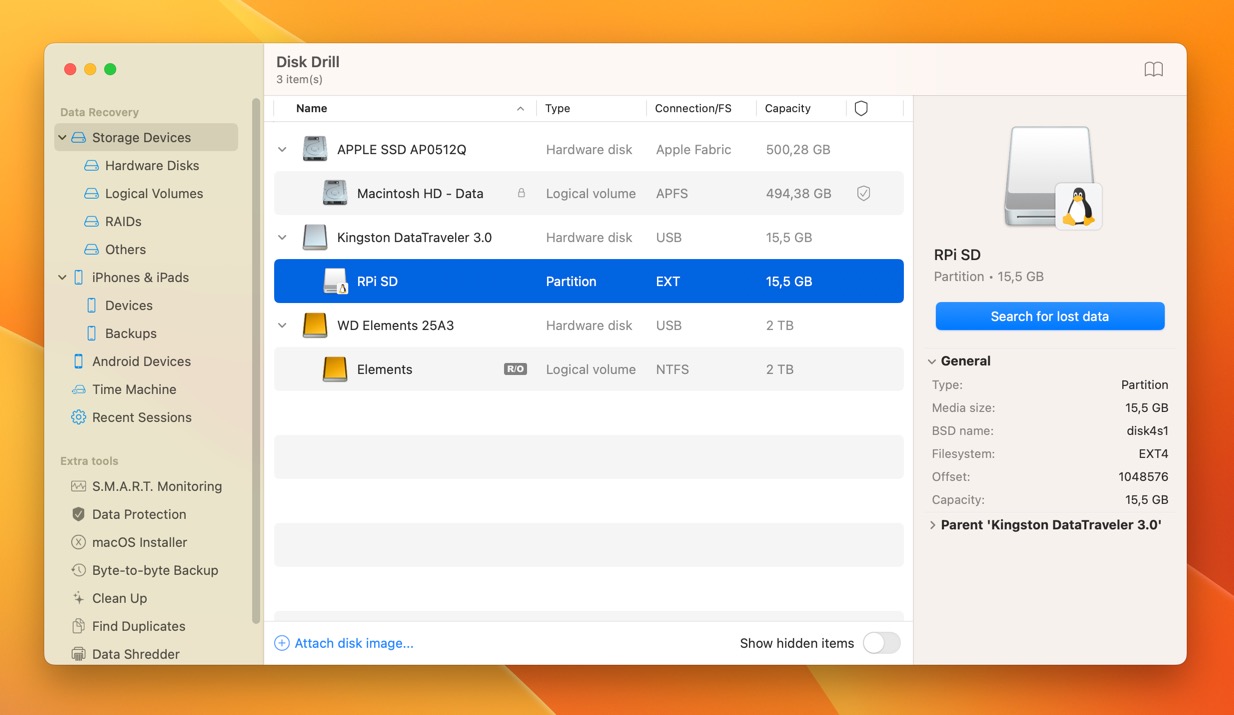Click the EXT4 filesystem value
The height and width of the screenshot is (715, 1234).
tap(1153, 454)
